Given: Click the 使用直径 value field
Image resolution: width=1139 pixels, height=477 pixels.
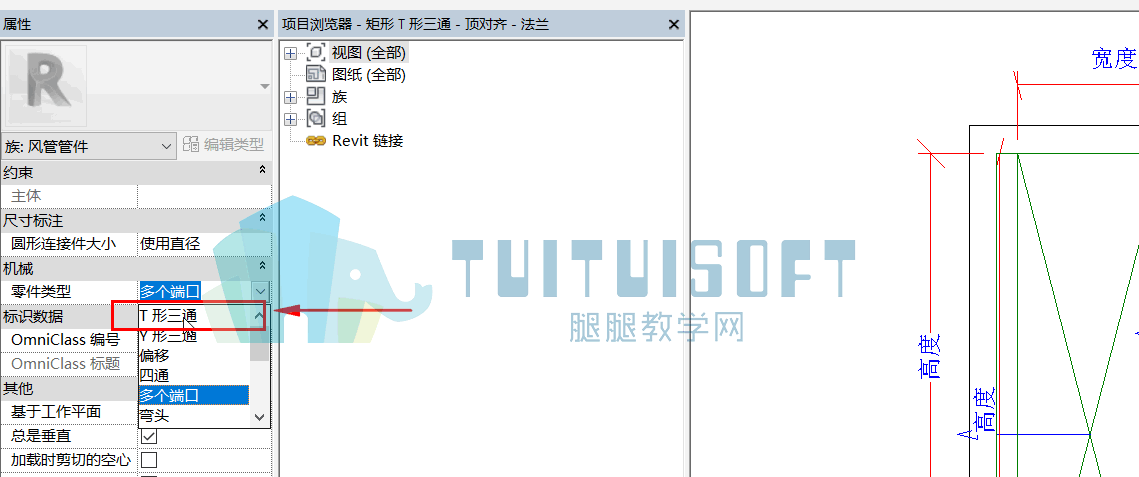Looking at the screenshot, I should click(204, 243).
